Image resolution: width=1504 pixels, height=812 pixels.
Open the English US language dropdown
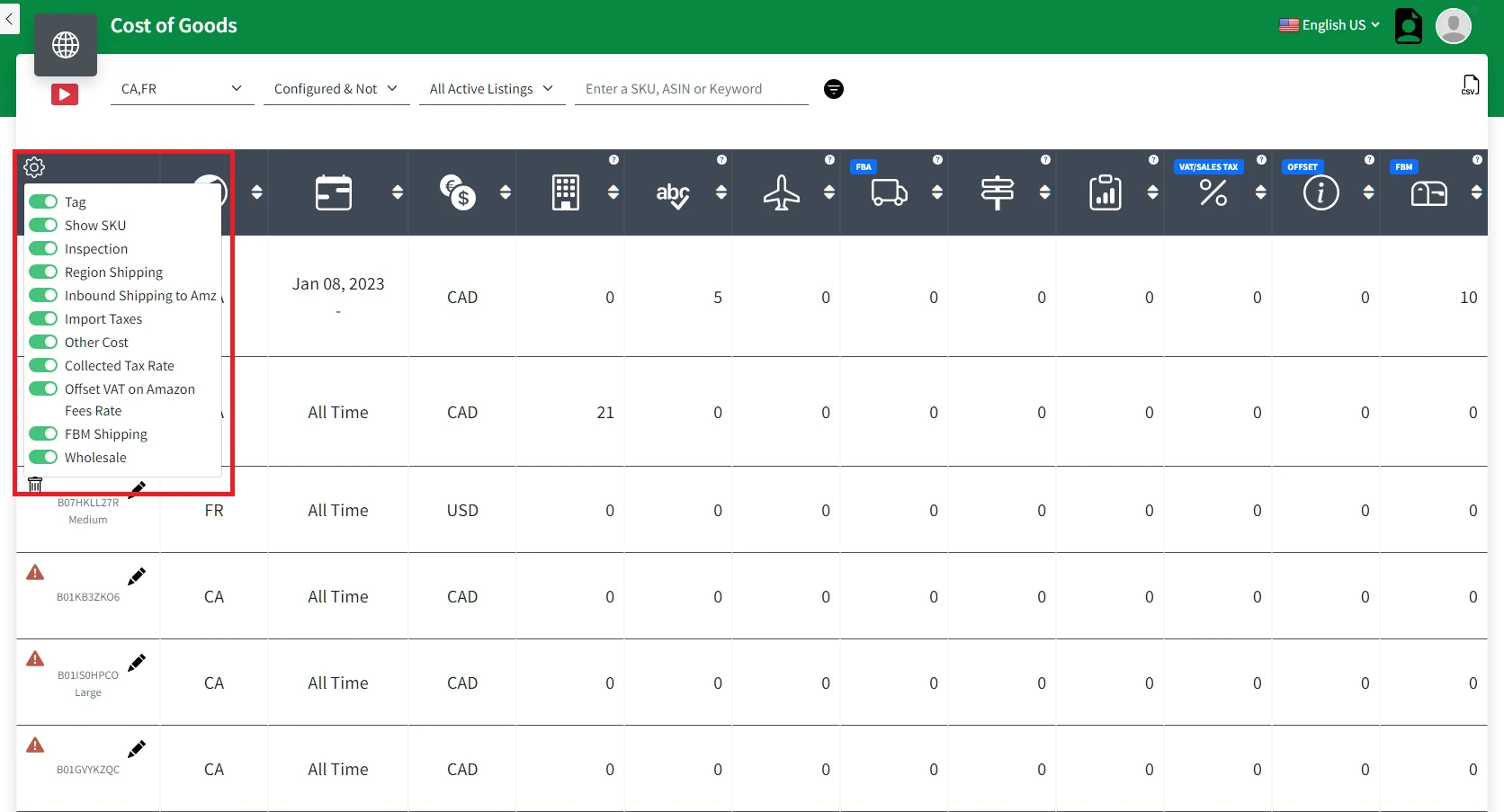(x=1329, y=25)
